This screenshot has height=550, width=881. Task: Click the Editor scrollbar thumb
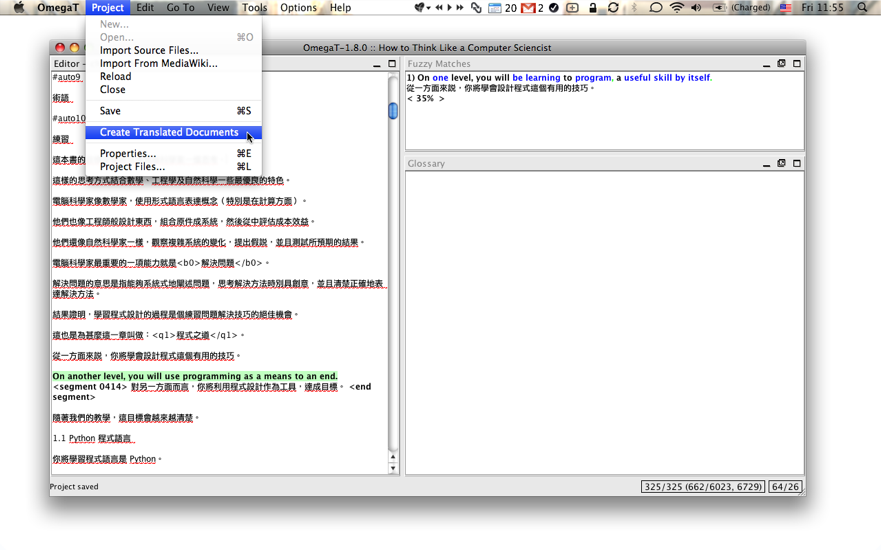click(393, 111)
